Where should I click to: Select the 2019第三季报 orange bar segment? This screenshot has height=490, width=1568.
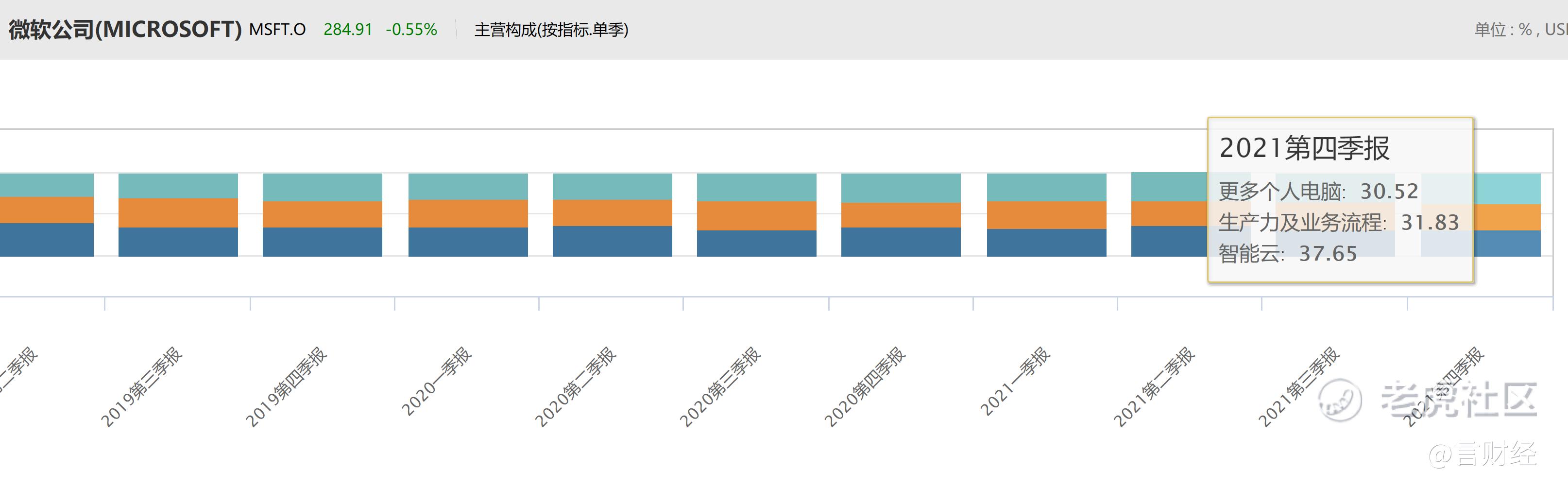pos(178,213)
